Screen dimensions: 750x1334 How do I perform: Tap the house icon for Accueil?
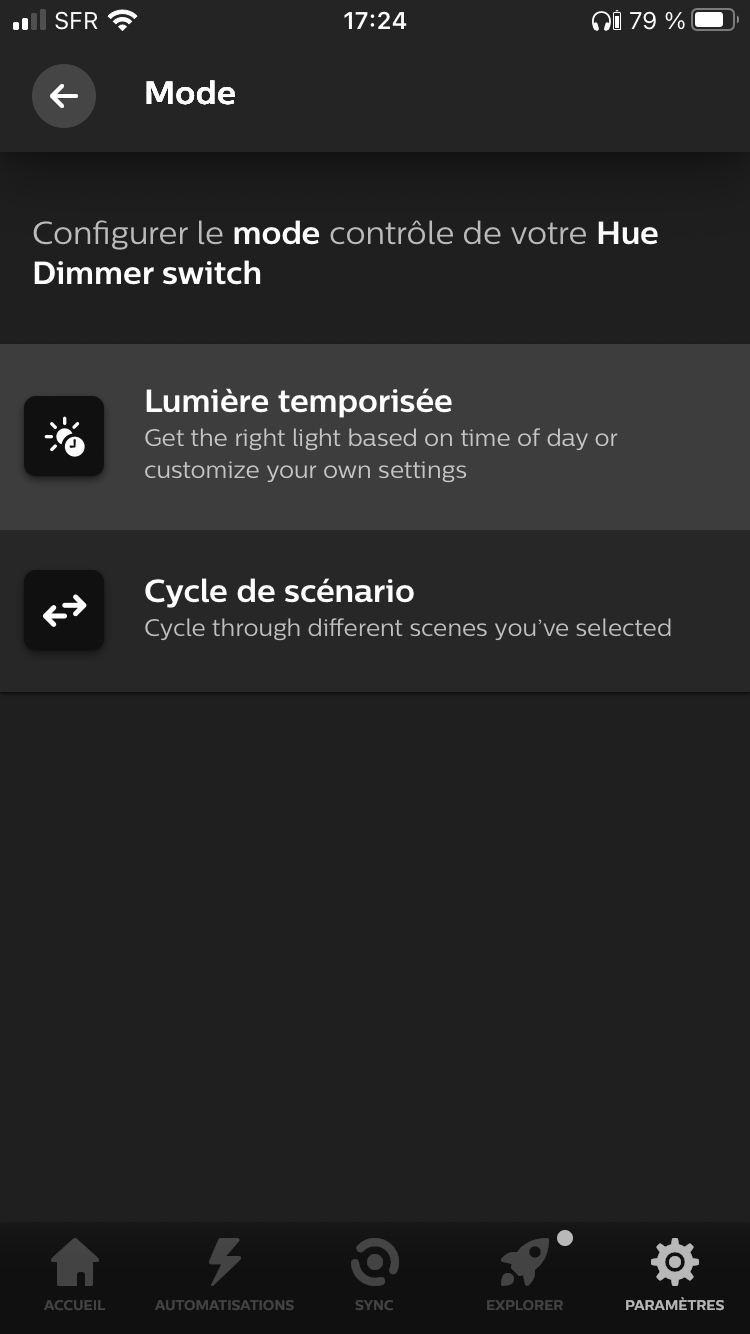(x=75, y=1262)
